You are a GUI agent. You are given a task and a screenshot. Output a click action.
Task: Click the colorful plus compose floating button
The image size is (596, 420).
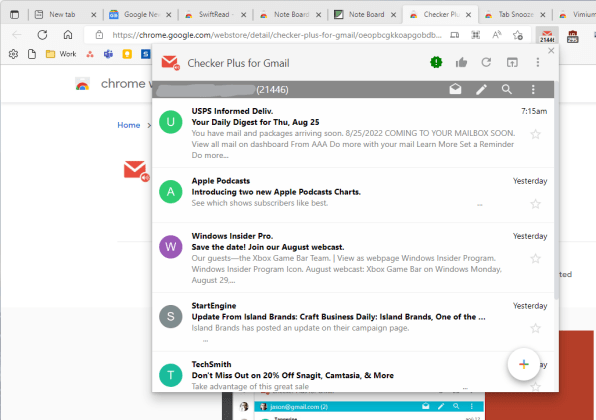[524, 364]
